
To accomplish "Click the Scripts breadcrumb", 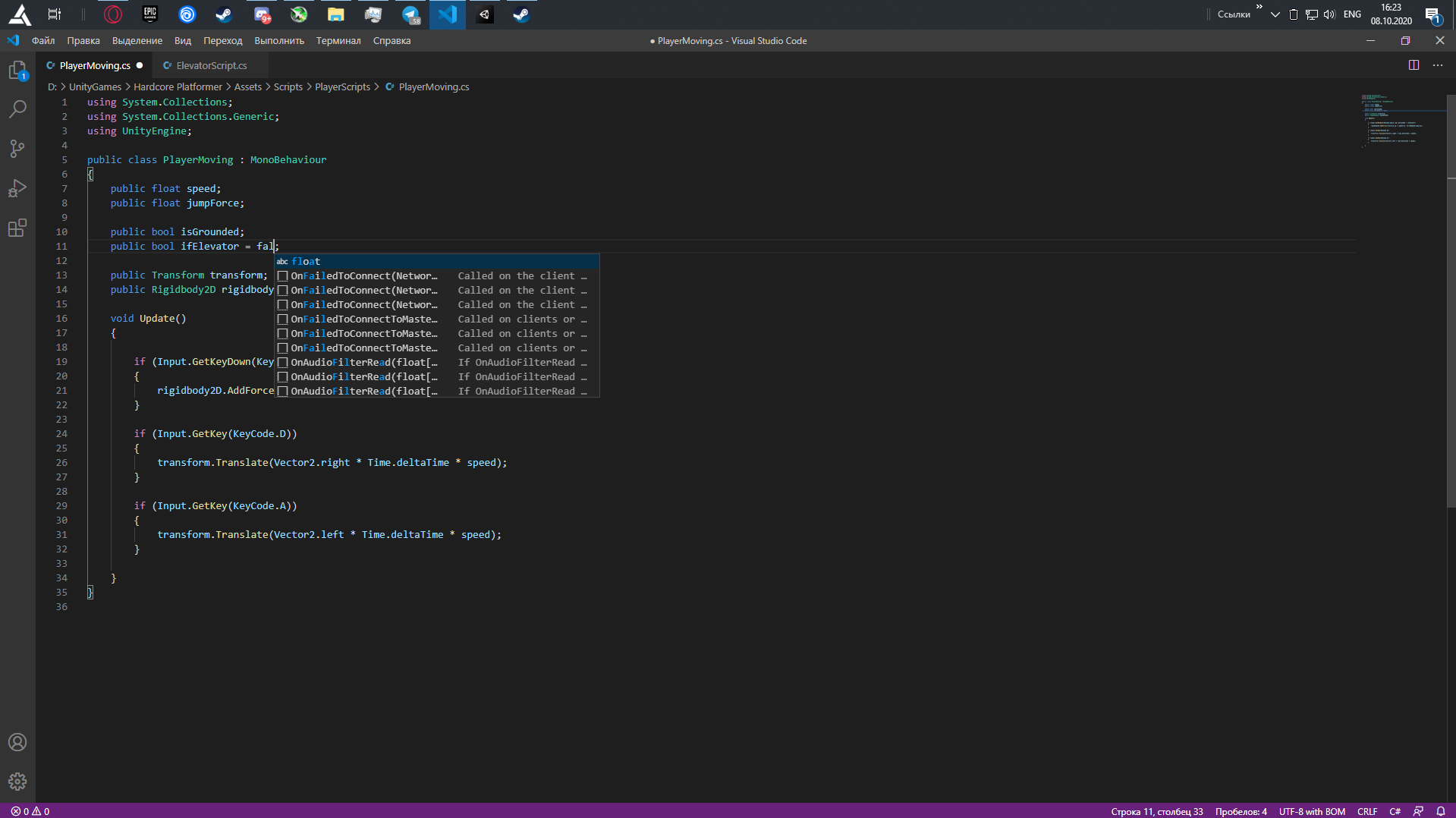I will [x=288, y=87].
